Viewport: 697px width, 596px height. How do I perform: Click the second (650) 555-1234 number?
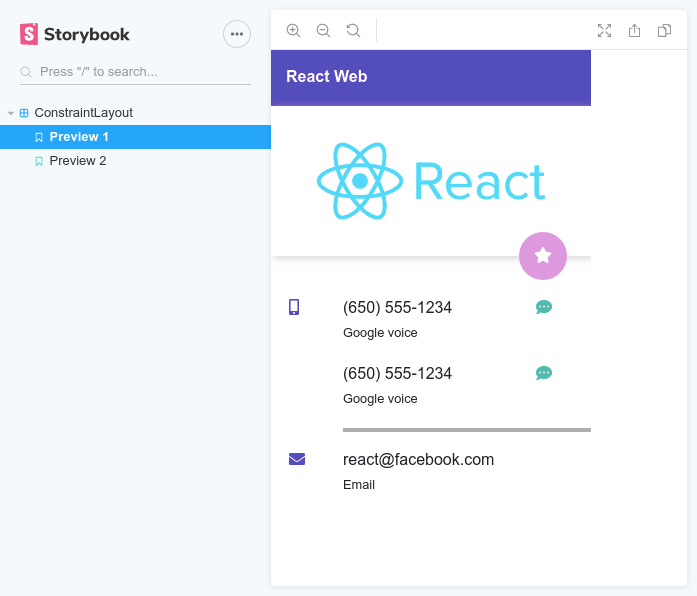coord(397,373)
